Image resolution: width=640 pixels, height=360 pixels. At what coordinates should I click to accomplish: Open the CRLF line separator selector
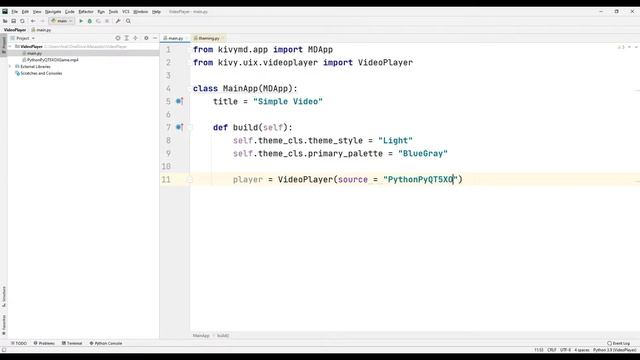(x=551, y=350)
